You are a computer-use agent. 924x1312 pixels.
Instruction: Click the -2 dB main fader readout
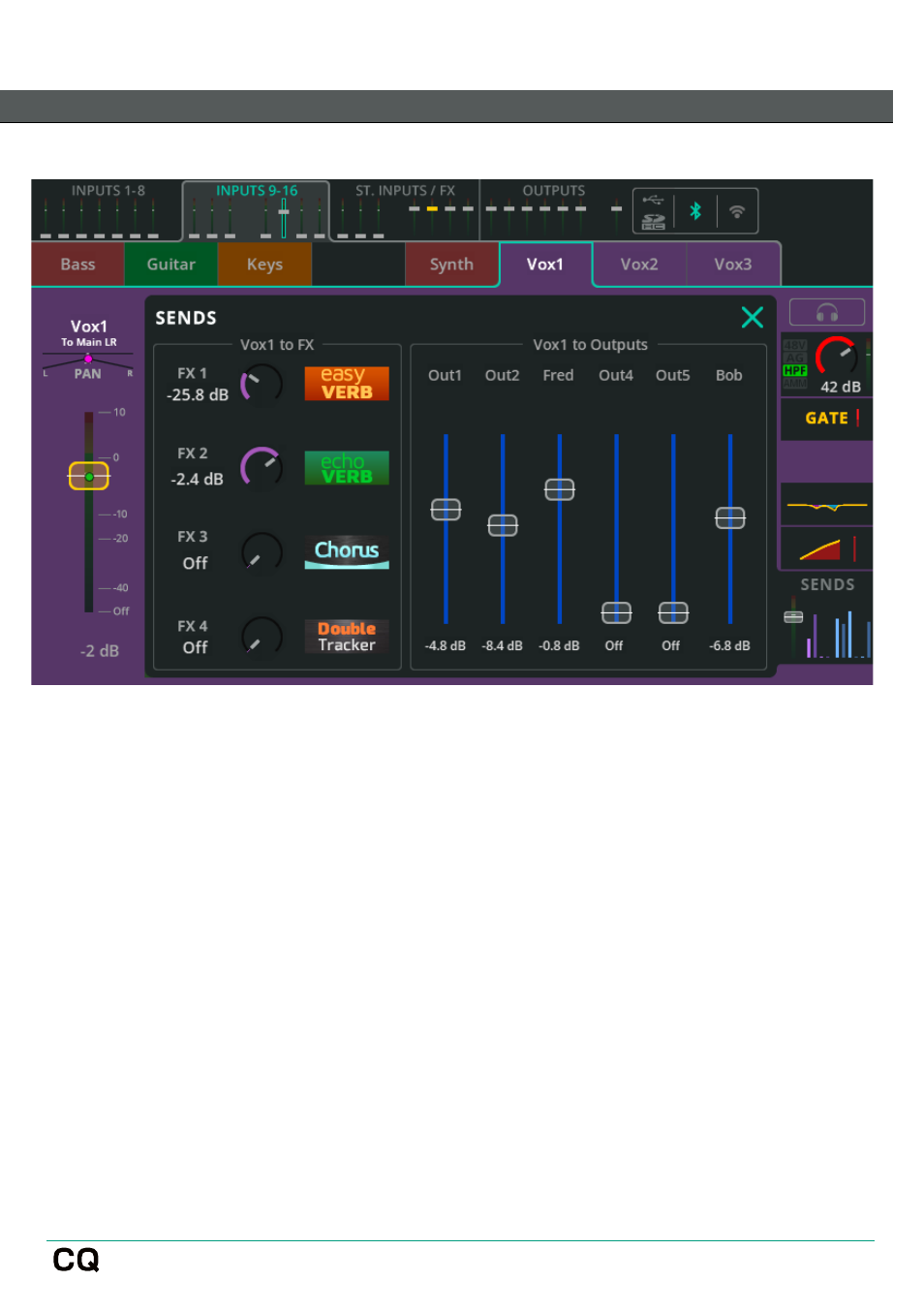(x=100, y=651)
